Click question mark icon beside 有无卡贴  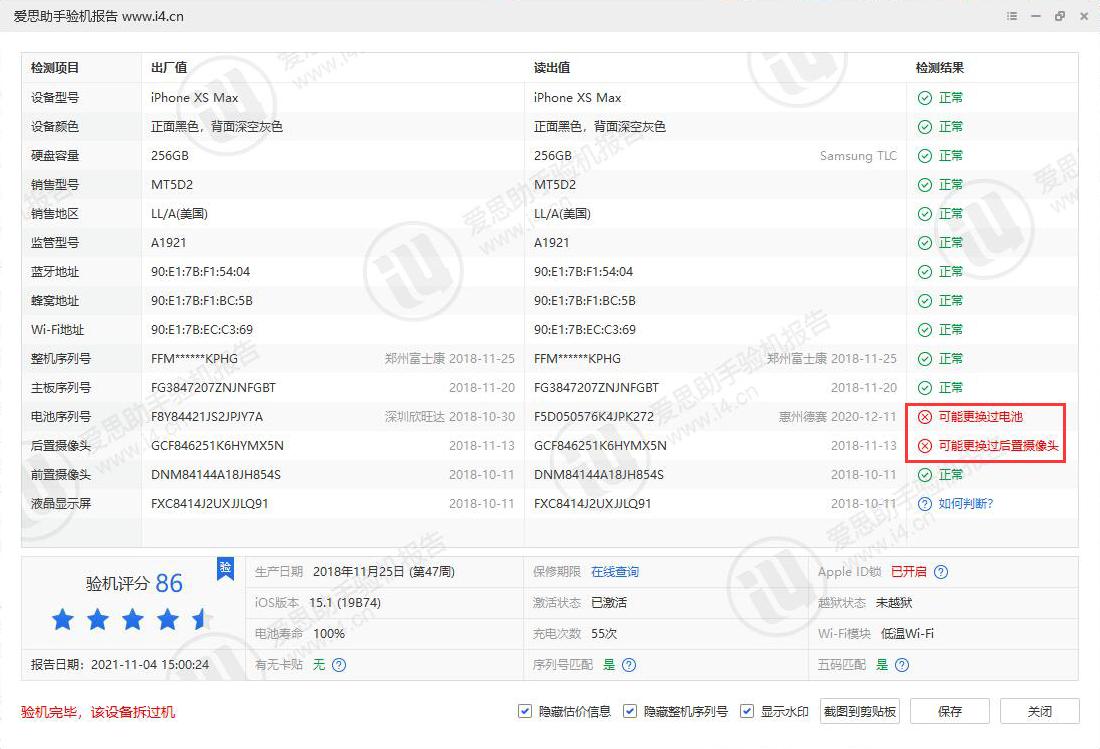click(x=338, y=664)
